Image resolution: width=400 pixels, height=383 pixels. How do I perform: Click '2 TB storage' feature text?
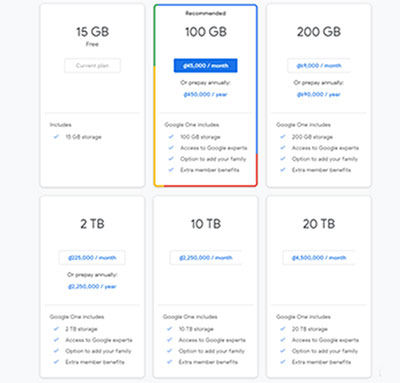click(x=81, y=329)
